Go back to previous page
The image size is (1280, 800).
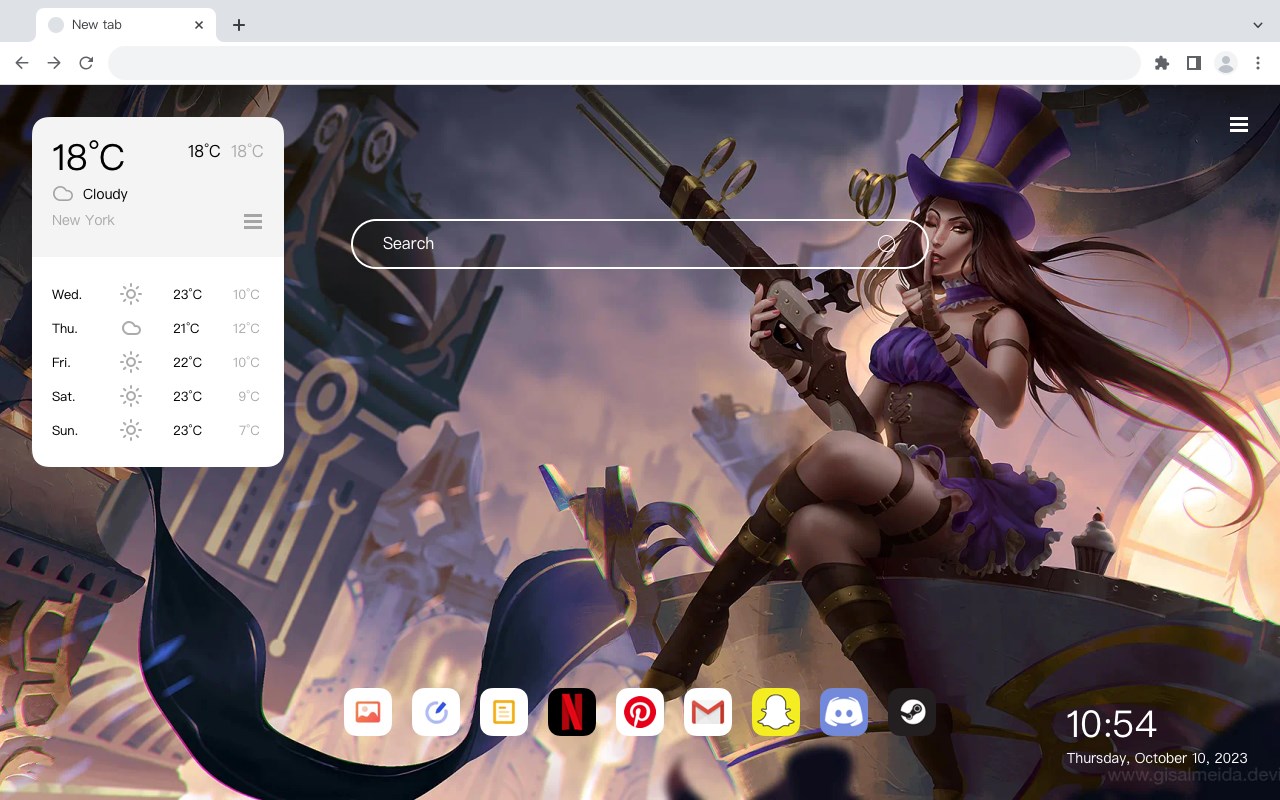pos(22,63)
